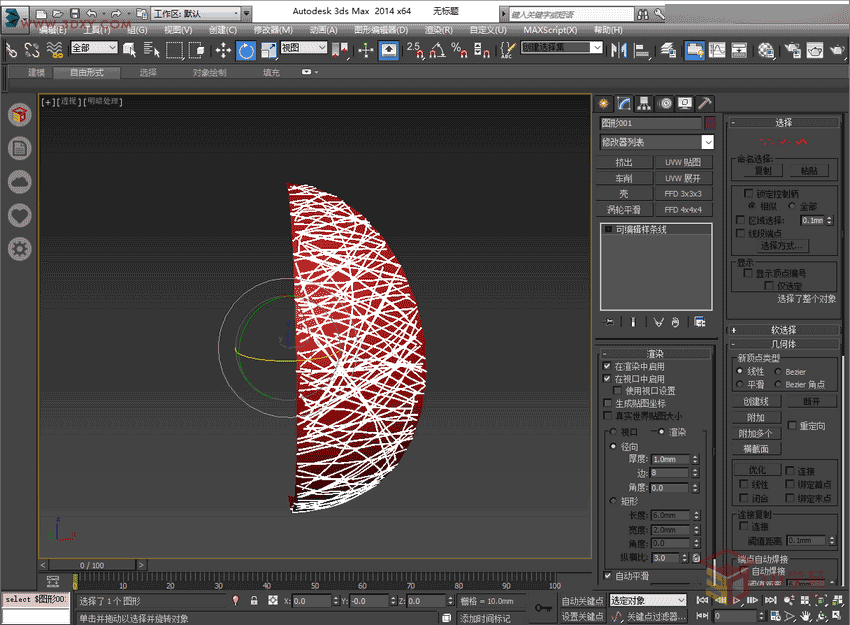Click the 挤出 modifier button

625,162
